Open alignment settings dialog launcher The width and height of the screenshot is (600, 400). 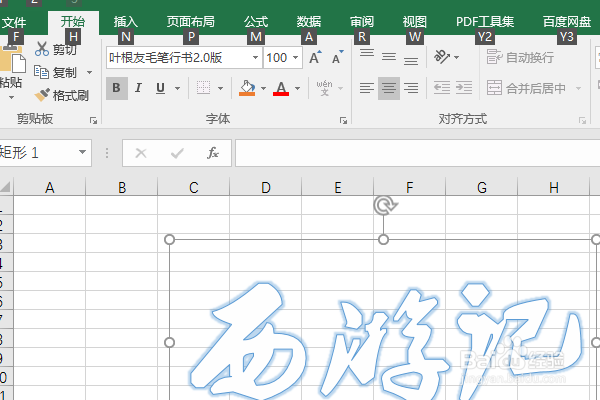pos(582,121)
